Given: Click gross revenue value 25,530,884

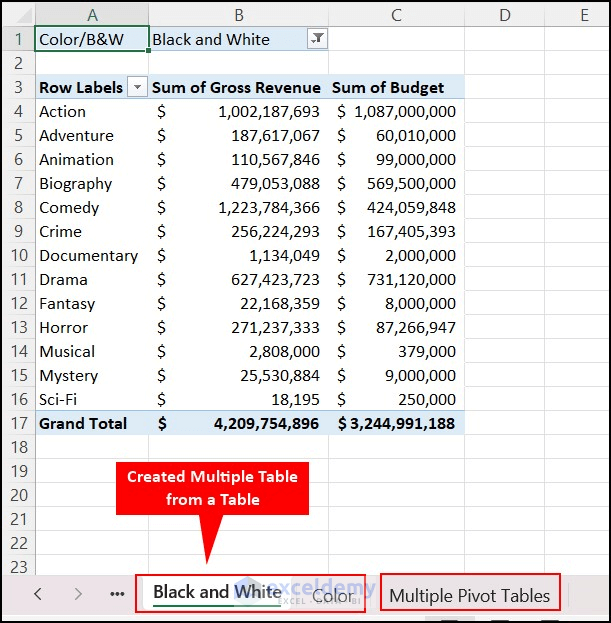Looking at the screenshot, I should pos(280,376).
